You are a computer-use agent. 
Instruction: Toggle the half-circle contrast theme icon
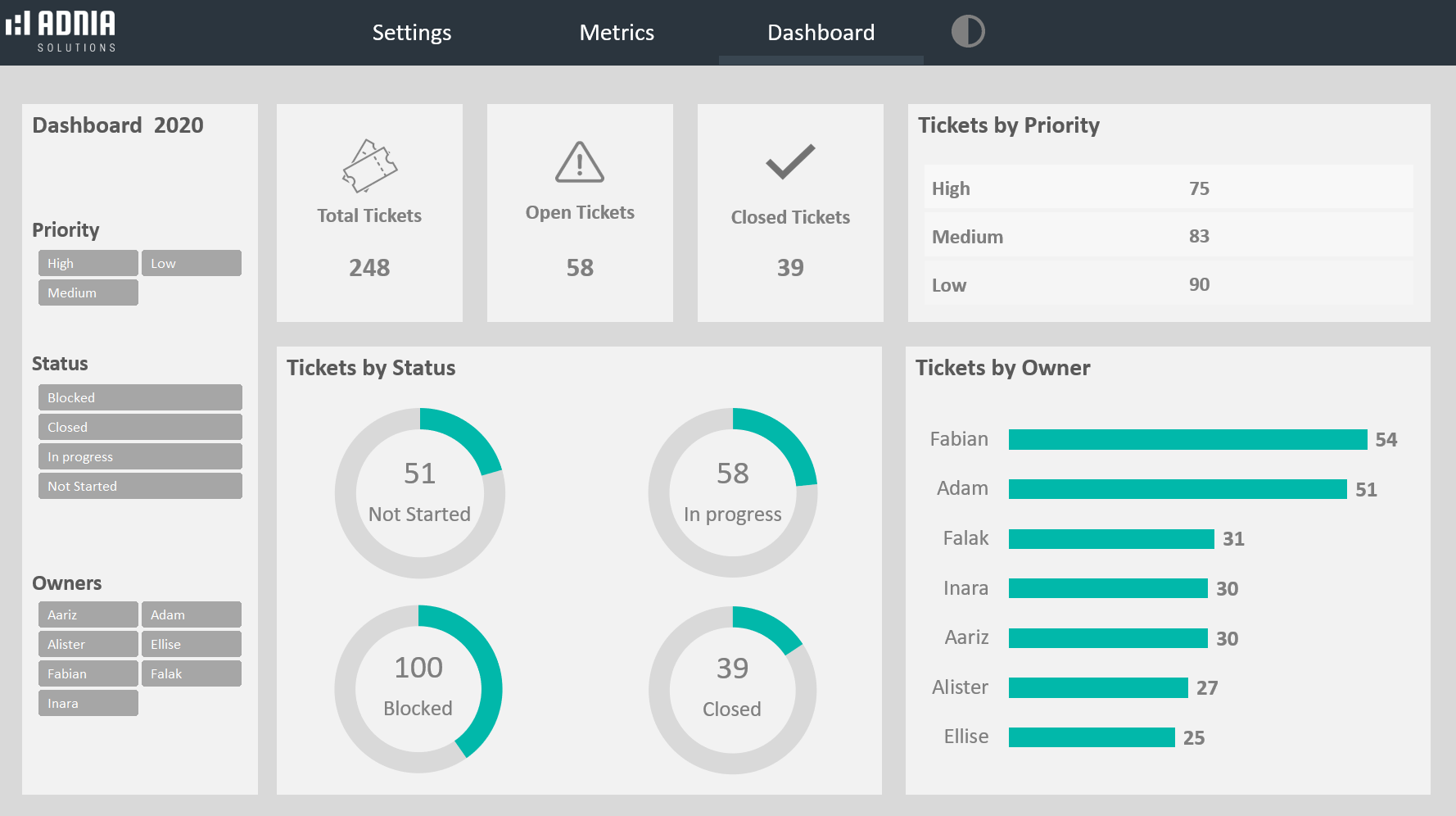967,32
